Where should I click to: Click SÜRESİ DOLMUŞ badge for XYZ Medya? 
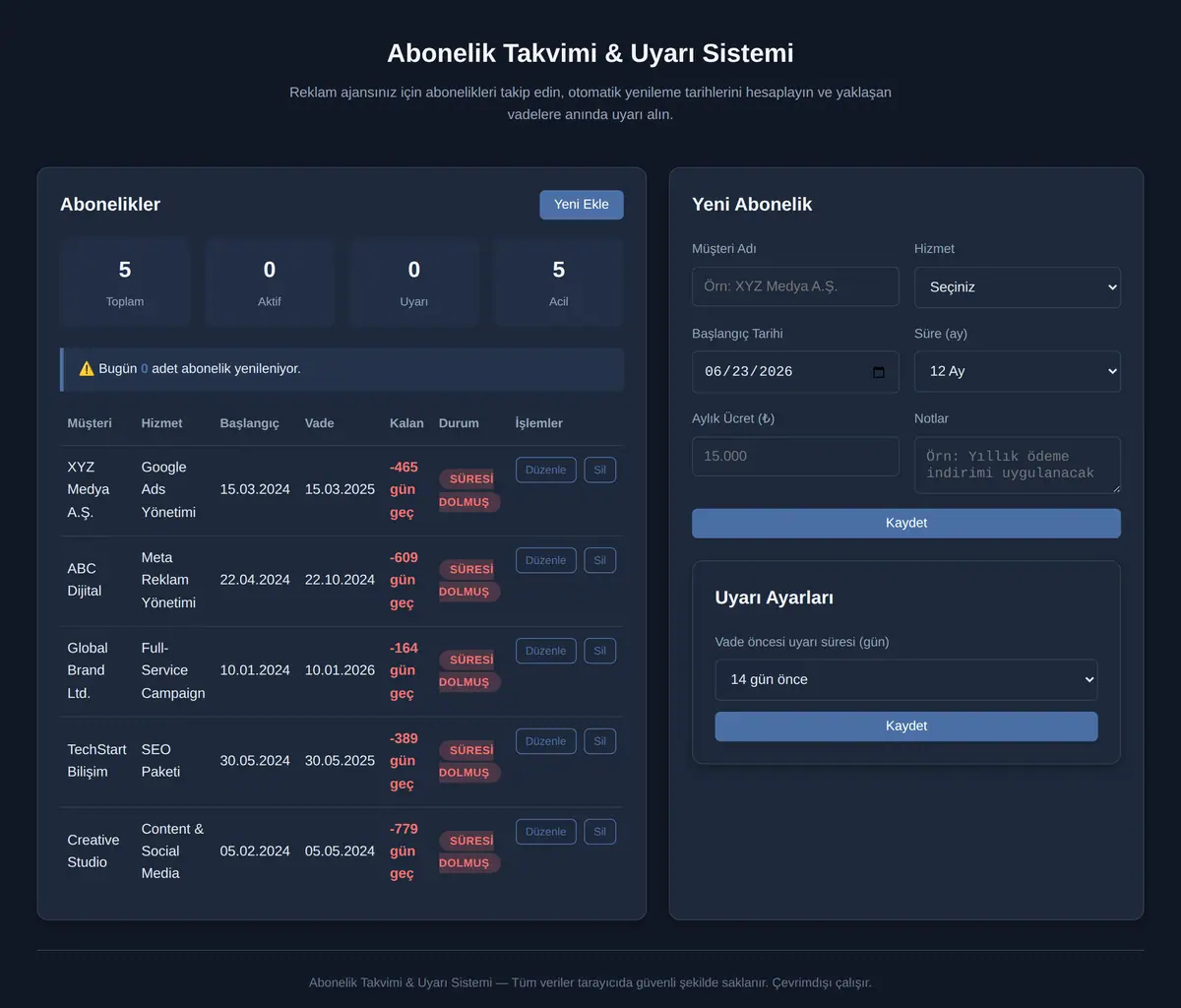click(x=469, y=490)
